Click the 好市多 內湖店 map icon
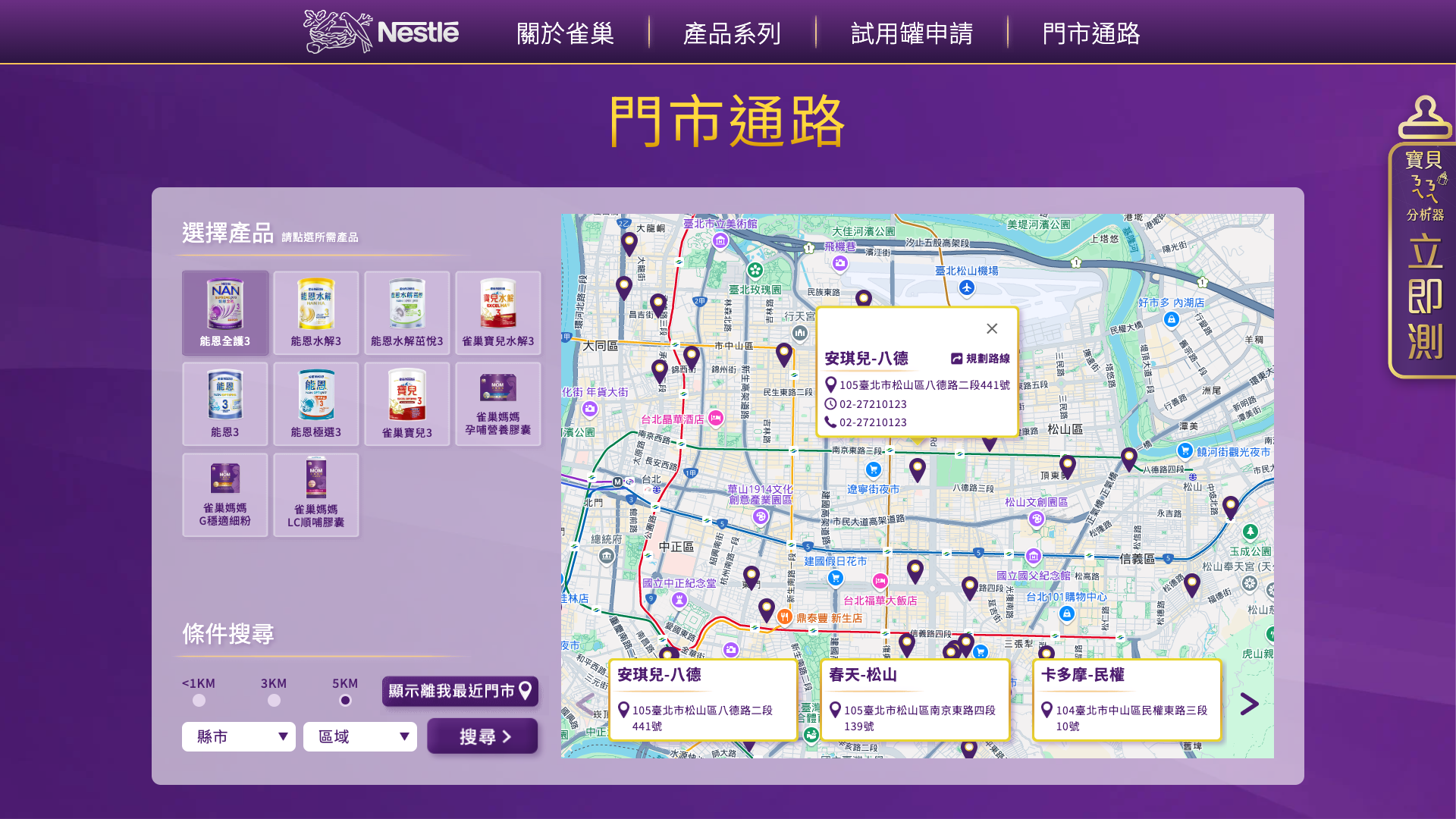Viewport: 1456px width, 819px height. tap(1172, 319)
